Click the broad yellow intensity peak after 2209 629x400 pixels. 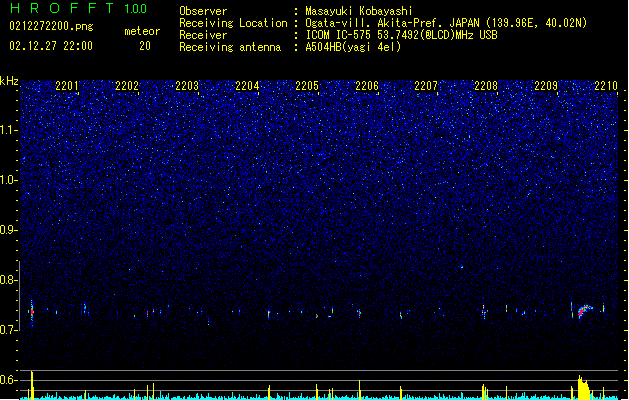(584, 387)
